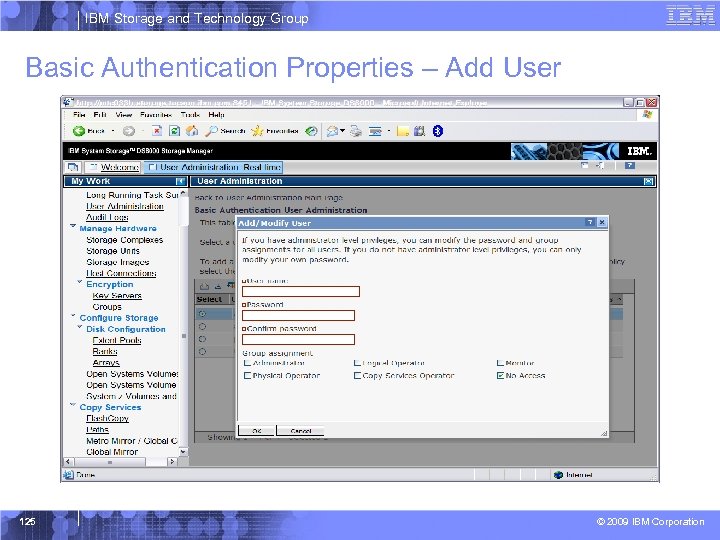Check the Physical Operator checkbox
The image size is (720, 540).
[x=247, y=376]
